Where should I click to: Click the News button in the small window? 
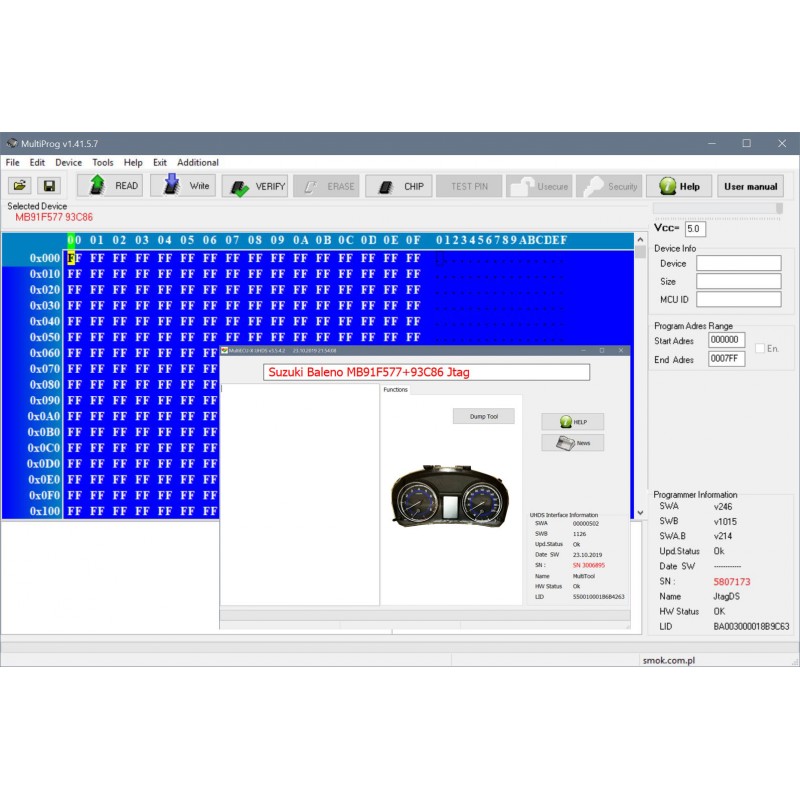573,442
